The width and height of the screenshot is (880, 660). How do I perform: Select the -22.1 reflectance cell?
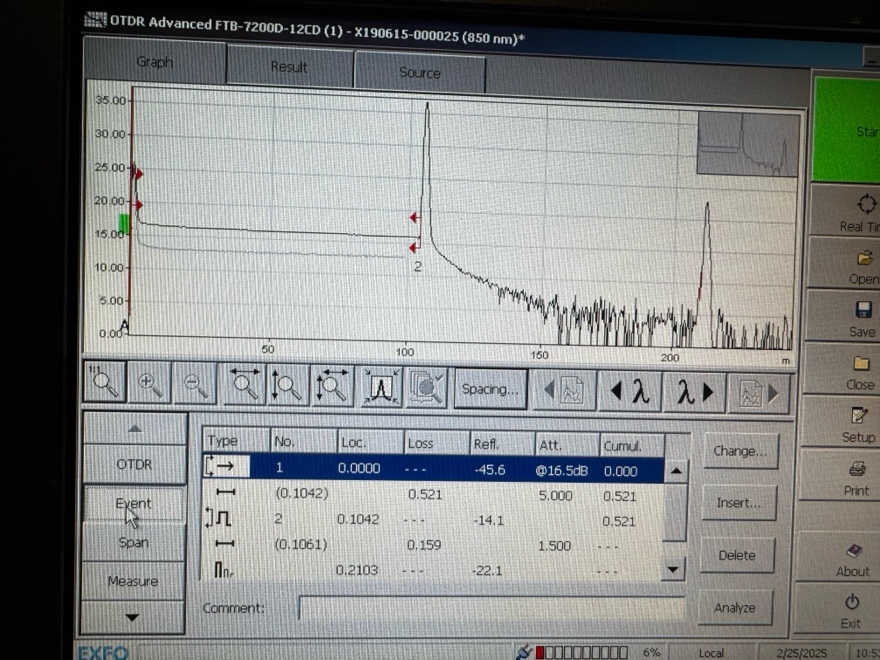[x=487, y=571]
